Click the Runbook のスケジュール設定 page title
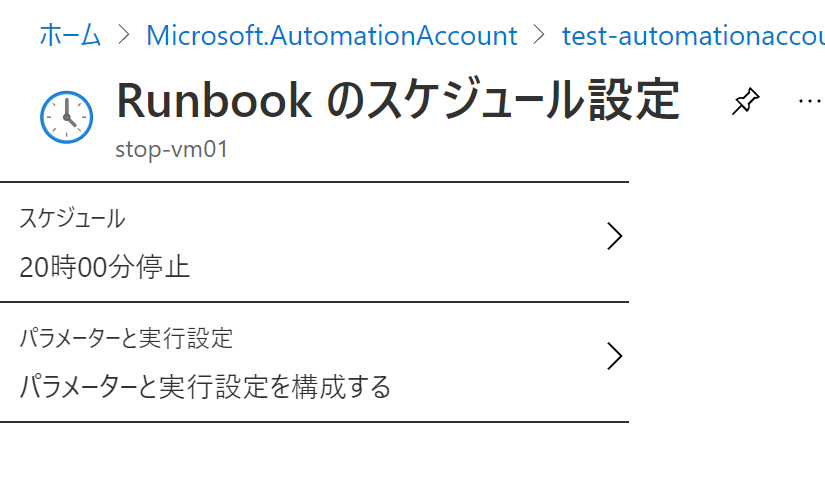825x480 pixels. click(398, 100)
